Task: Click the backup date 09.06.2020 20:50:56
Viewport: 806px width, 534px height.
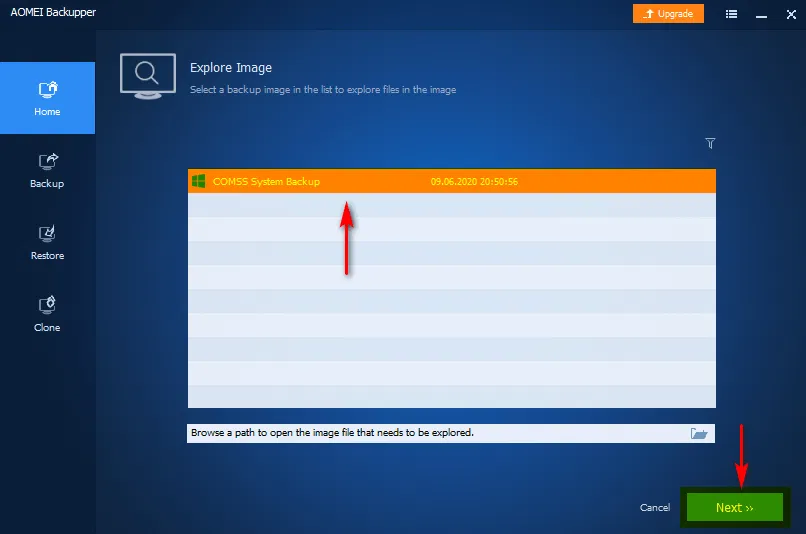Action: pyautogui.click(x=474, y=181)
